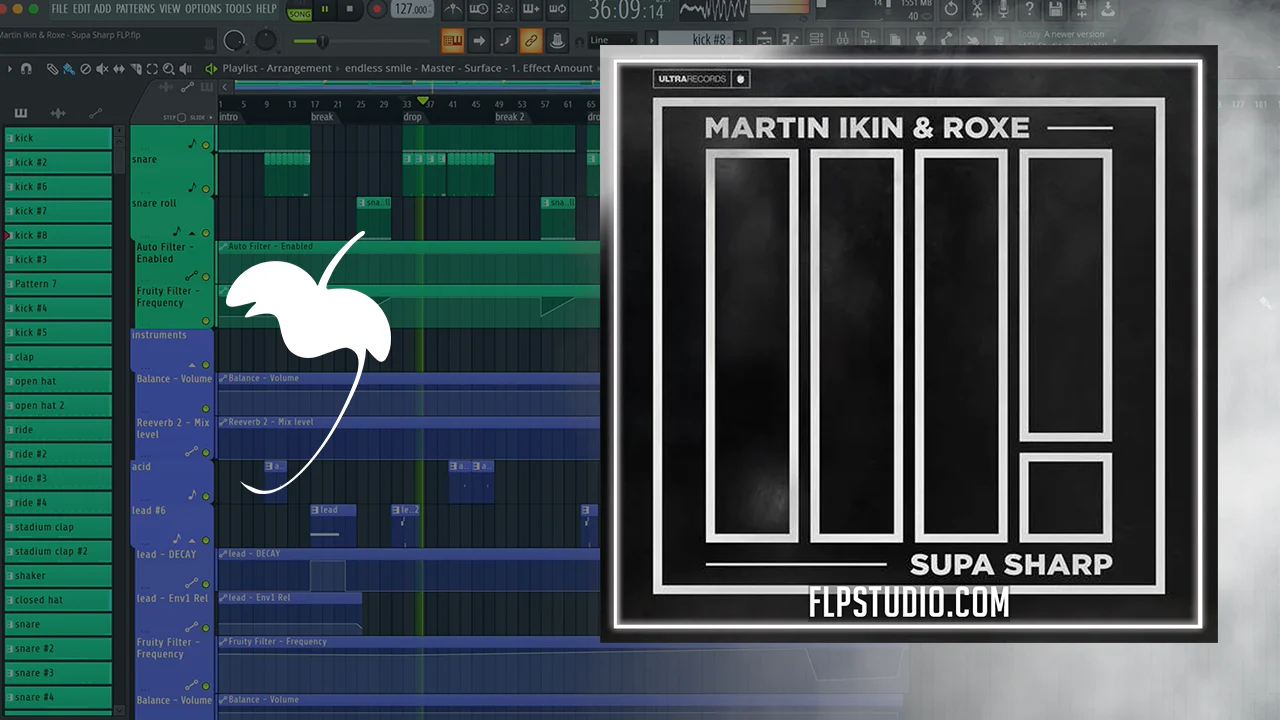
Task: Click the help question mark icon
Action: (1029, 10)
